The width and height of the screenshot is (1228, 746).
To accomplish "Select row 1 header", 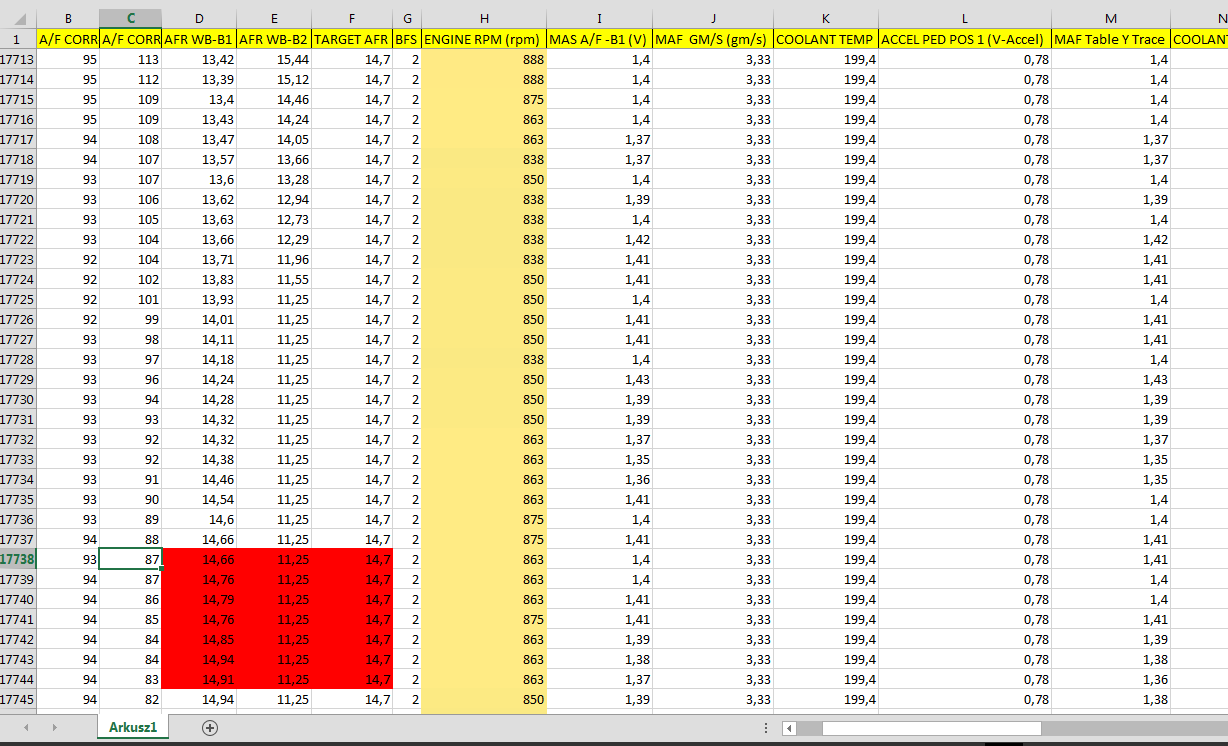I will click(18, 39).
